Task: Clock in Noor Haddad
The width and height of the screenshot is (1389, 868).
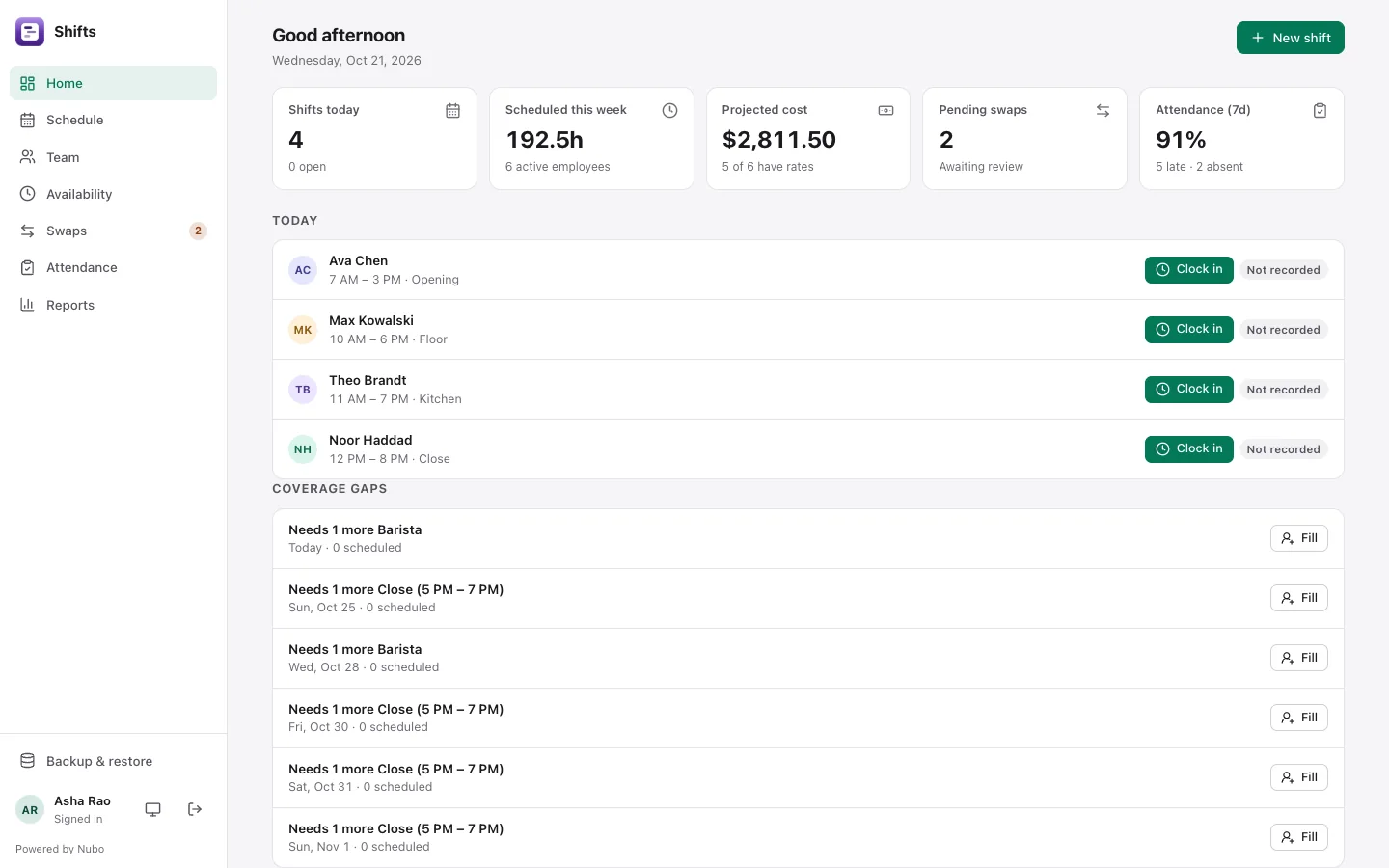Action: pos(1188,449)
